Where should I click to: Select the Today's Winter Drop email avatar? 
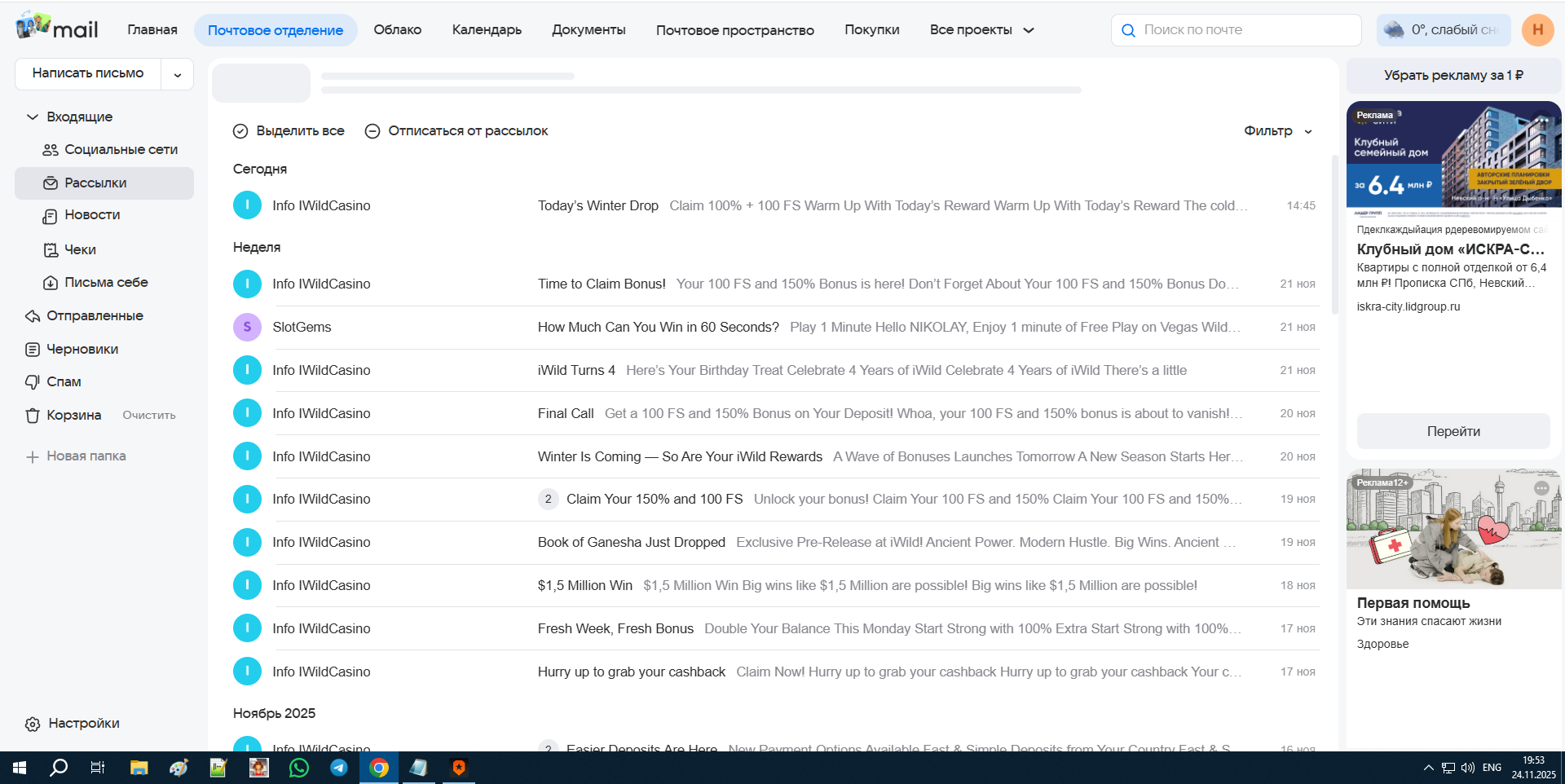click(x=247, y=205)
